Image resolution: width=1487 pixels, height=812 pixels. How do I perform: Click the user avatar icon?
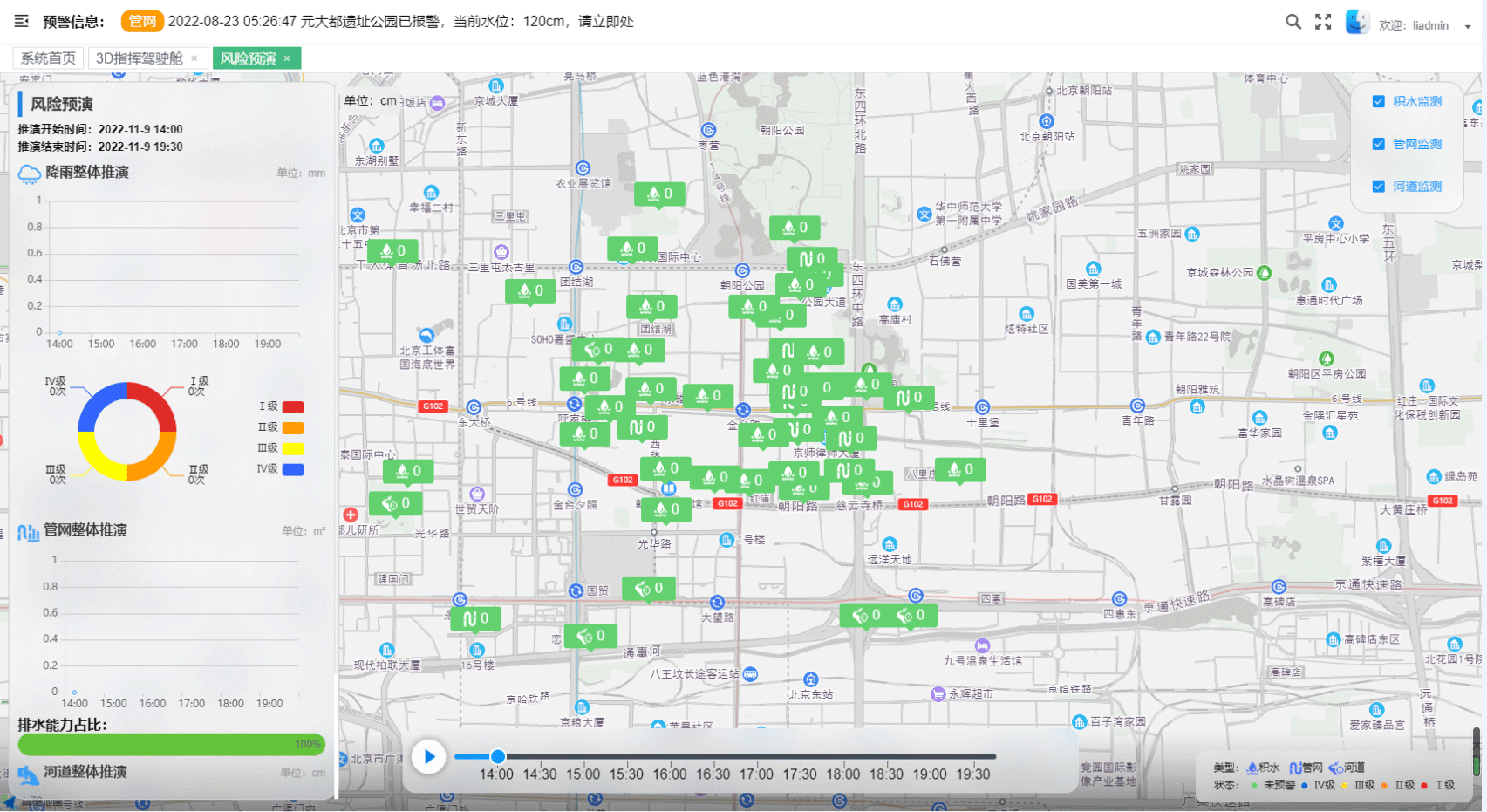(x=1356, y=22)
